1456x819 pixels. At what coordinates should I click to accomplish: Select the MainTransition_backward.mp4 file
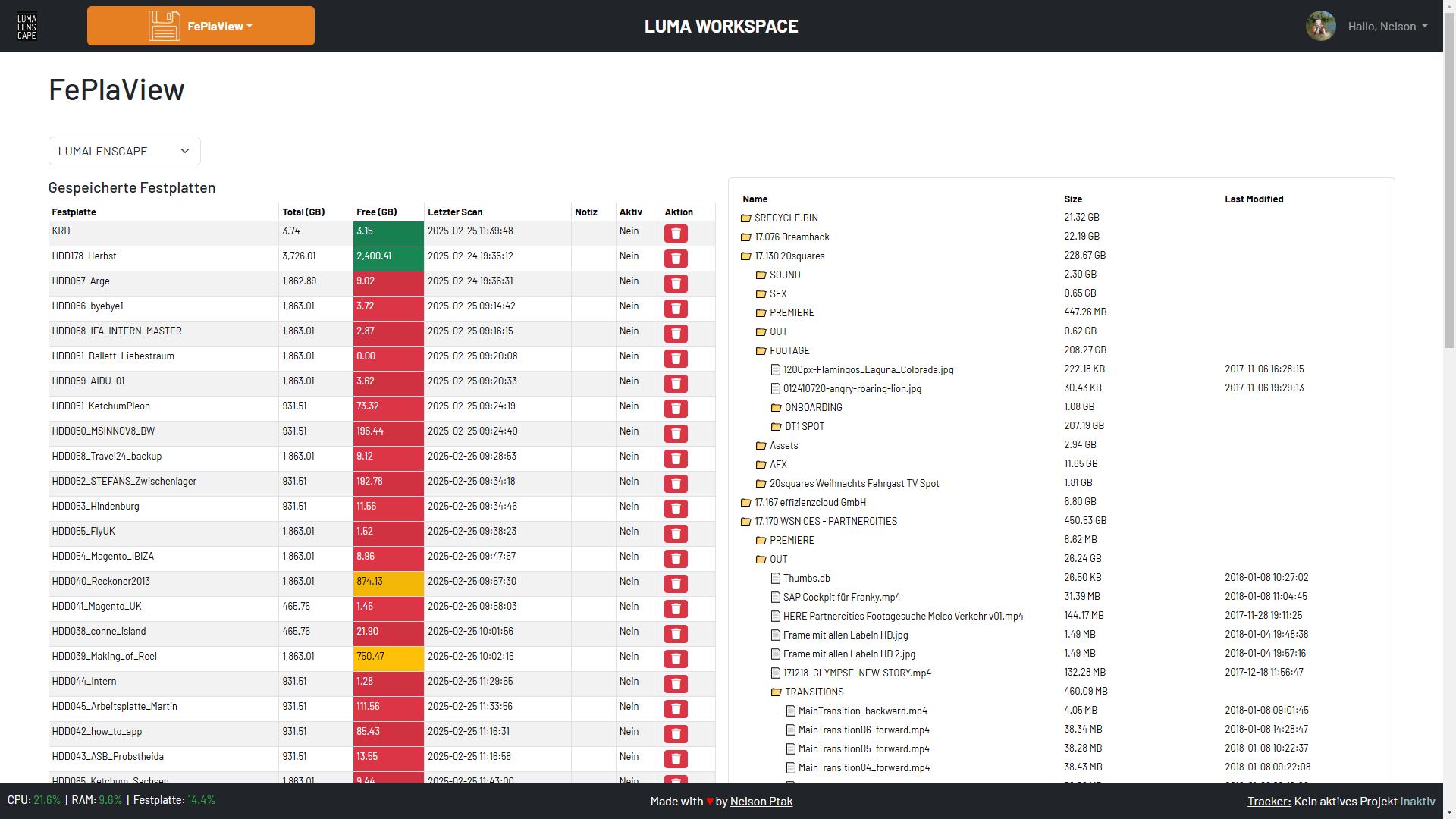point(862,711)
